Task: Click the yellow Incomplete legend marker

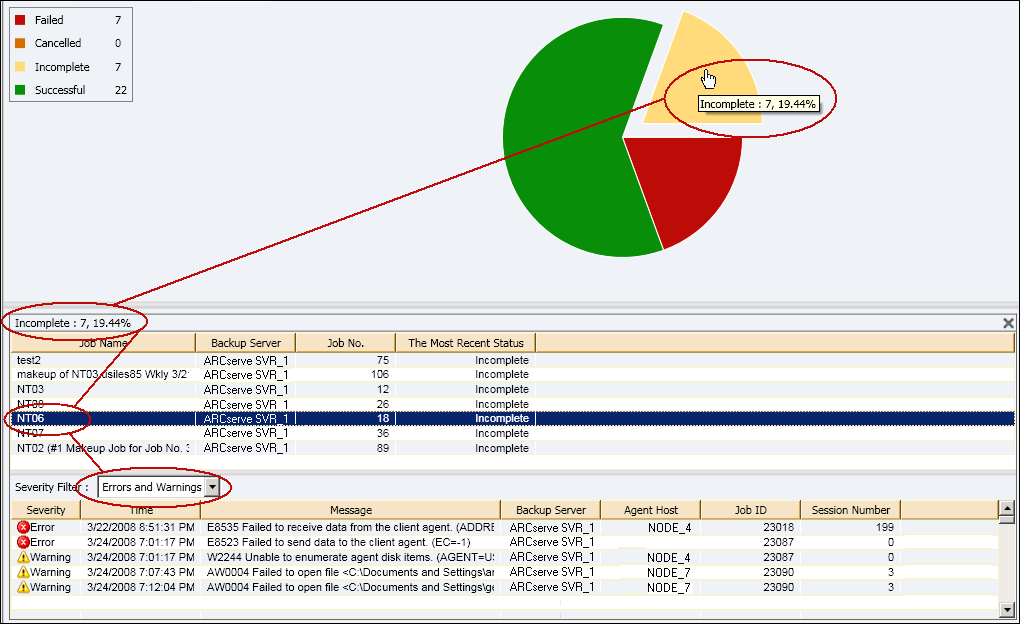Action: coord(18,67)
